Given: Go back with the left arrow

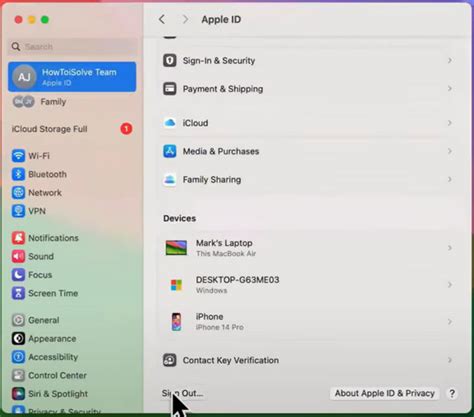Looking at the screenshot, I should pos(162,19).
